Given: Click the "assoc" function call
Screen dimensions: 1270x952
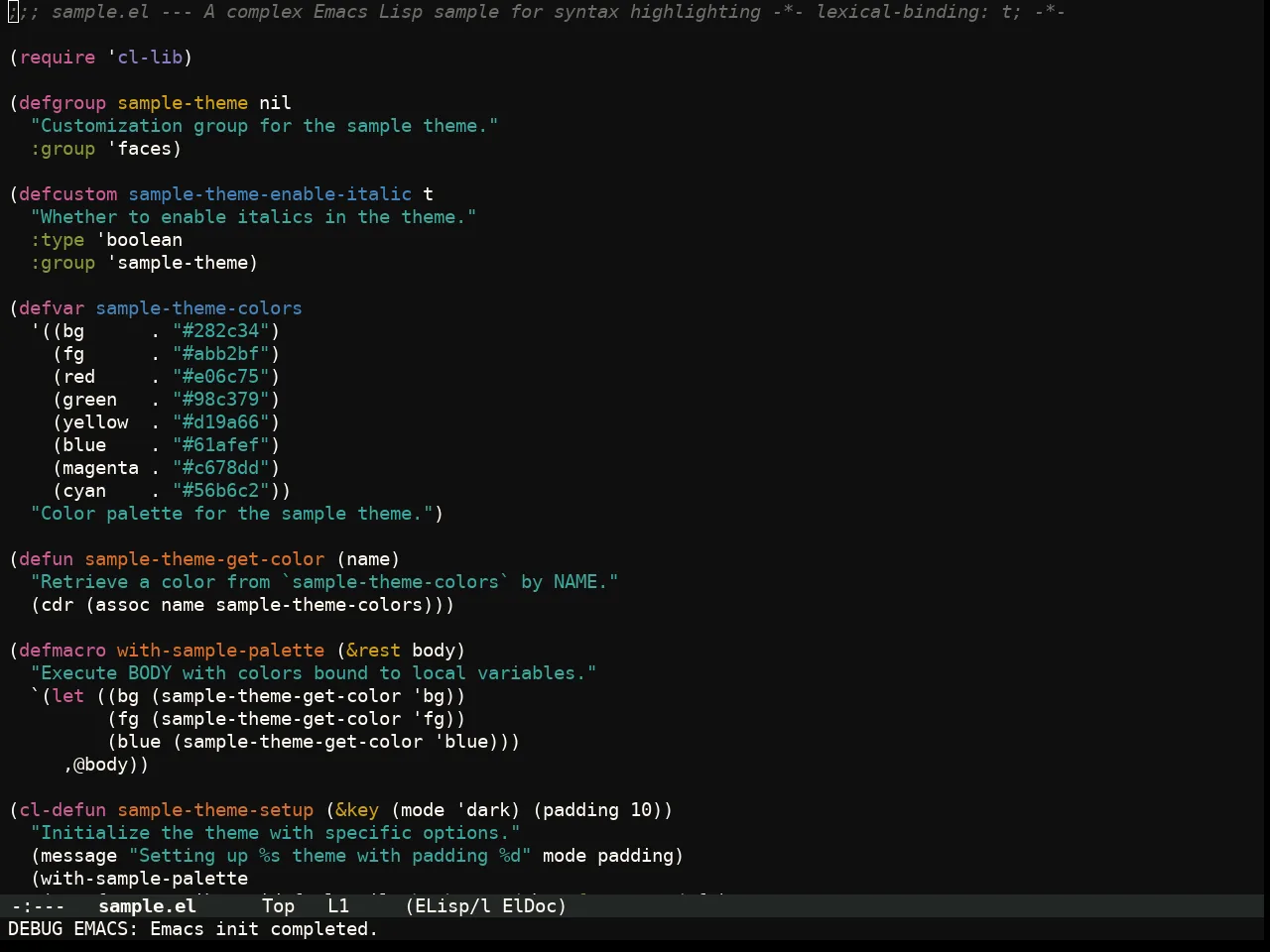Looking at the screenshot, I should tap(123, 605).
